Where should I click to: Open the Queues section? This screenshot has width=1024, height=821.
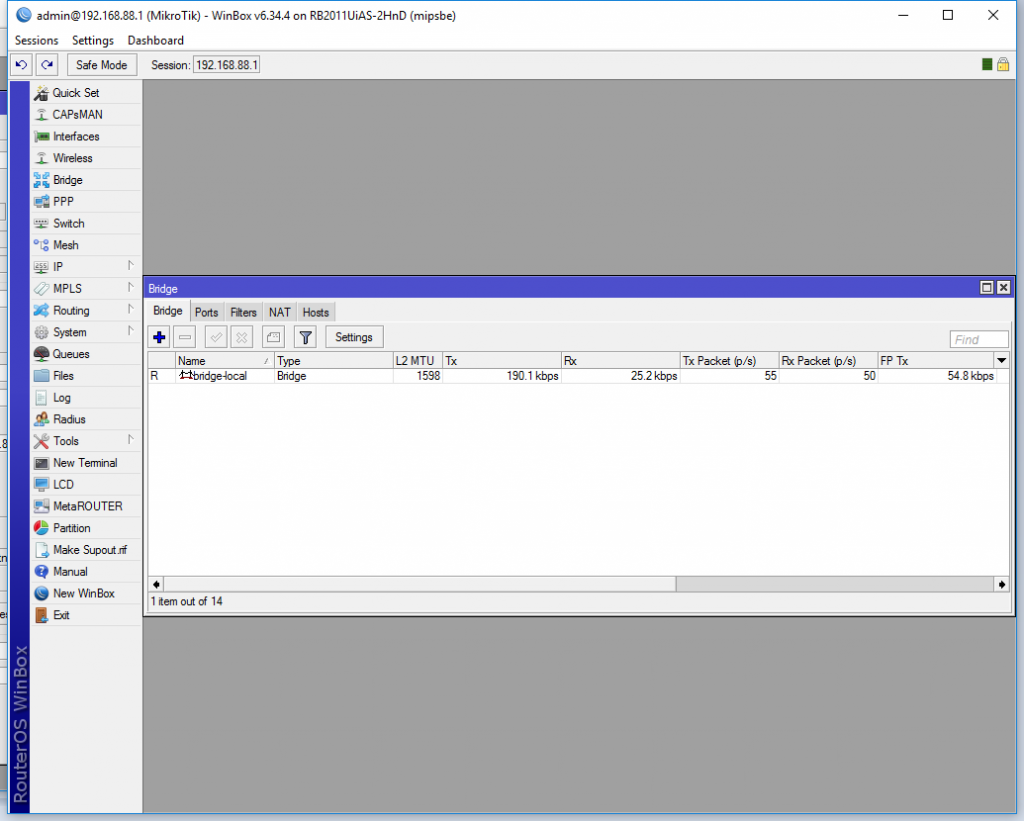[x=86, y=354]
